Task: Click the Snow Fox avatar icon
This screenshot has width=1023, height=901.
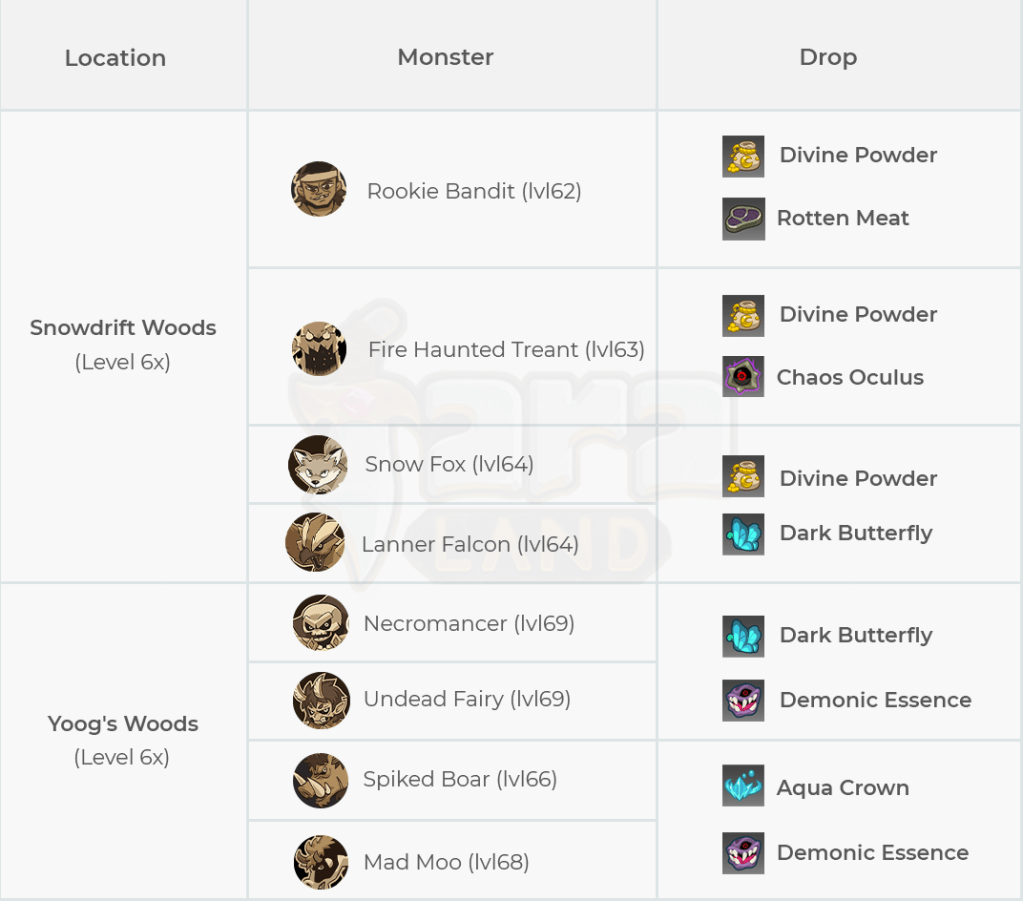Action: (x=318, y=464)
